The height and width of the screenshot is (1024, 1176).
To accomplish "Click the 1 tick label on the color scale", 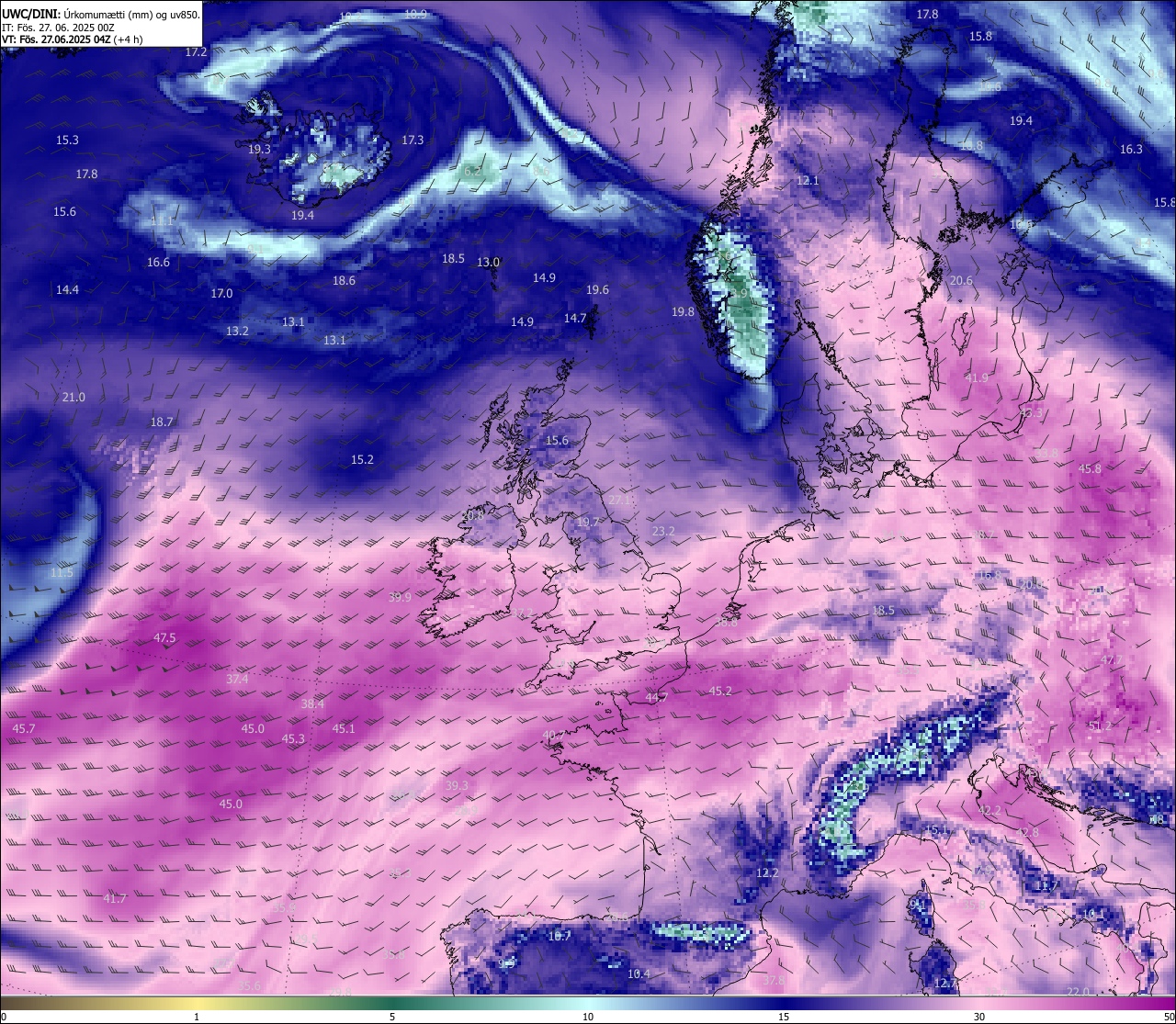I will 197,1017.
